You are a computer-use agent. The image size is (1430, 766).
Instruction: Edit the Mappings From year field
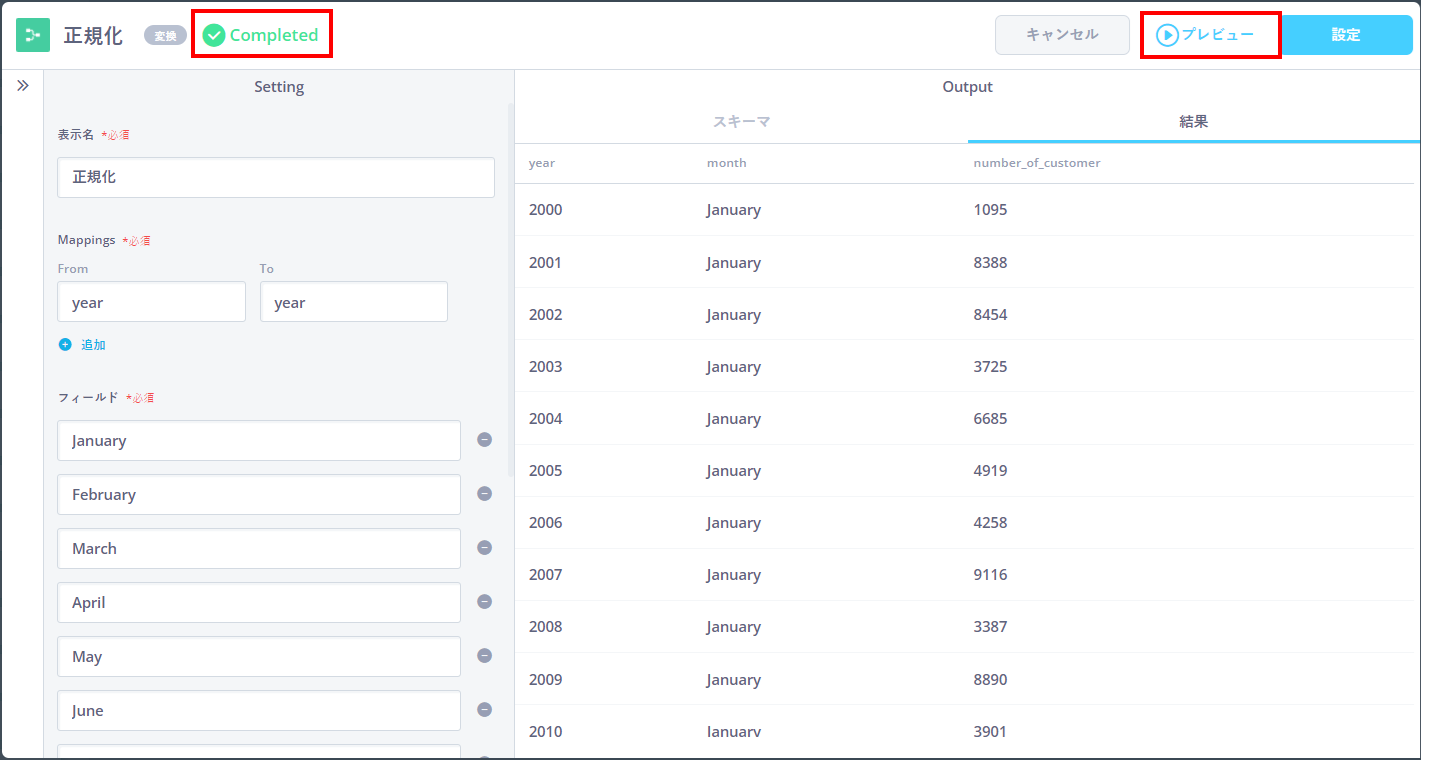pyautogui.click(x=151, y=302)
